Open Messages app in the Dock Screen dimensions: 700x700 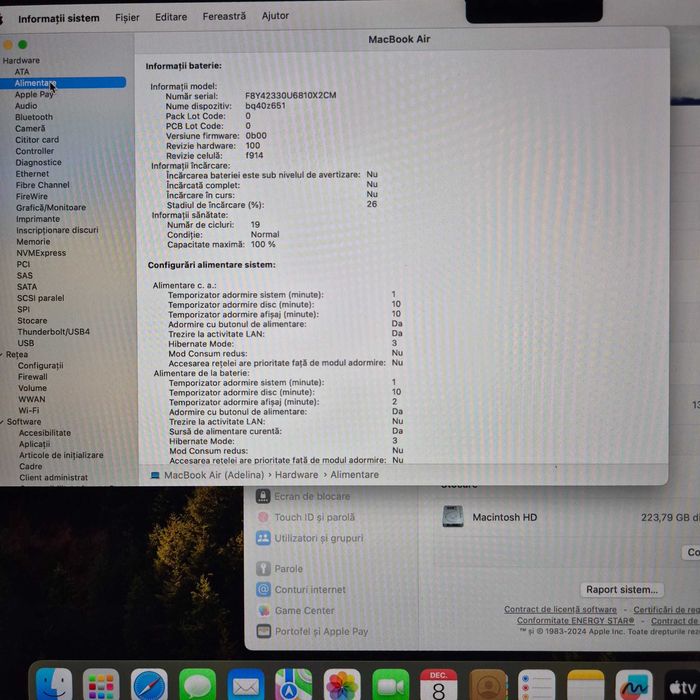click(197, 685)
